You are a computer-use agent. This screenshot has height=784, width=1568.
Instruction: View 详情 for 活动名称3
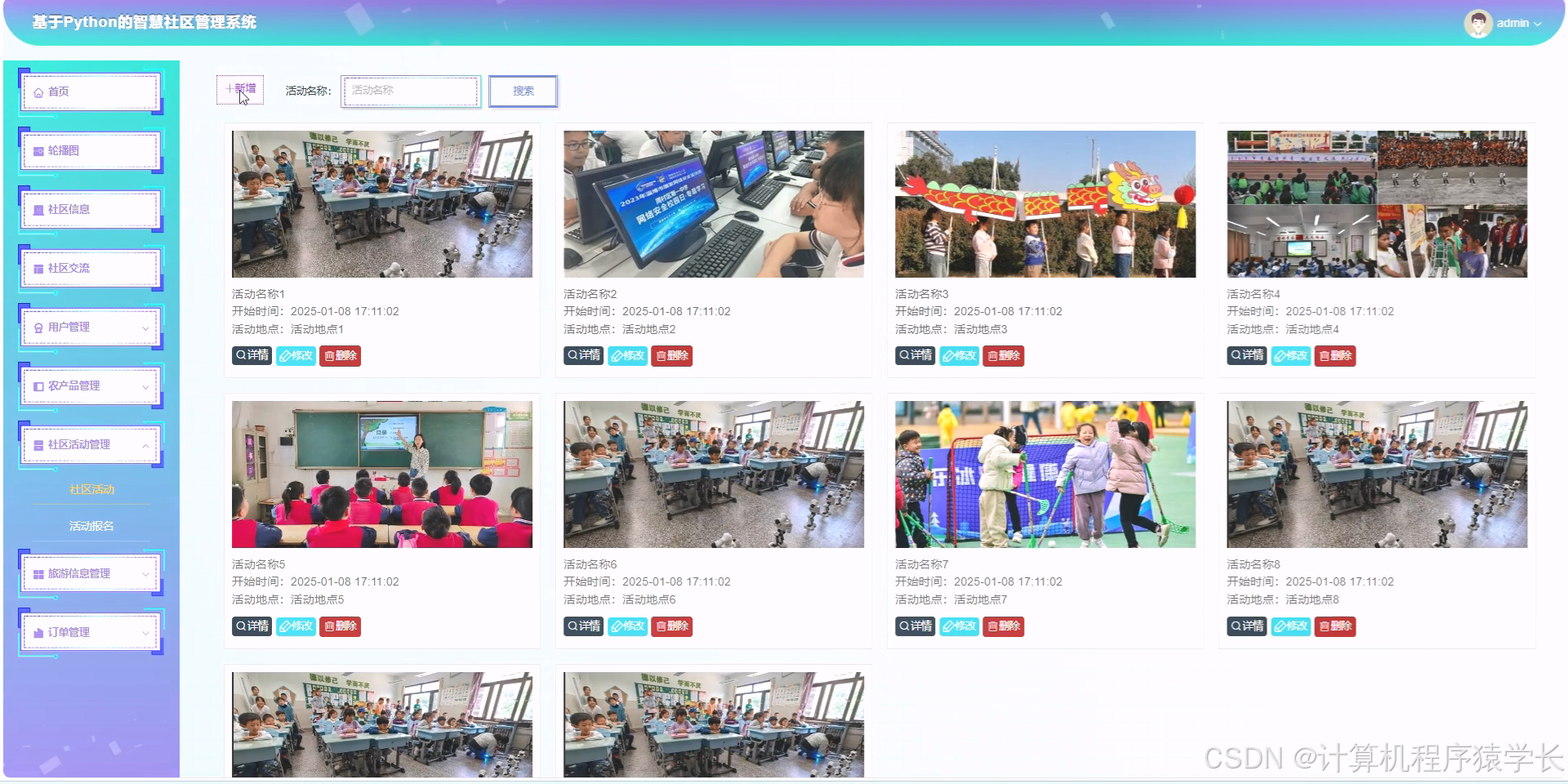(x=915, y=355)
